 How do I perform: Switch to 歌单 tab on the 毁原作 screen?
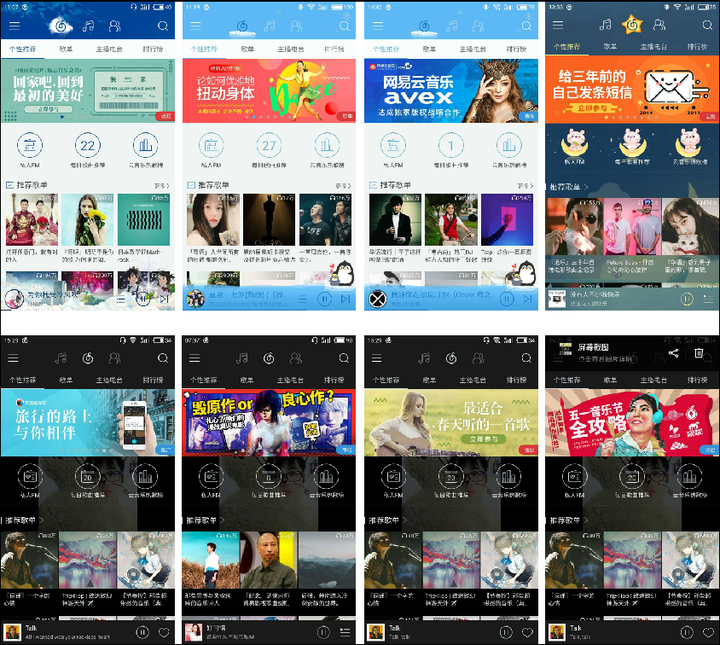coord(247,380)
